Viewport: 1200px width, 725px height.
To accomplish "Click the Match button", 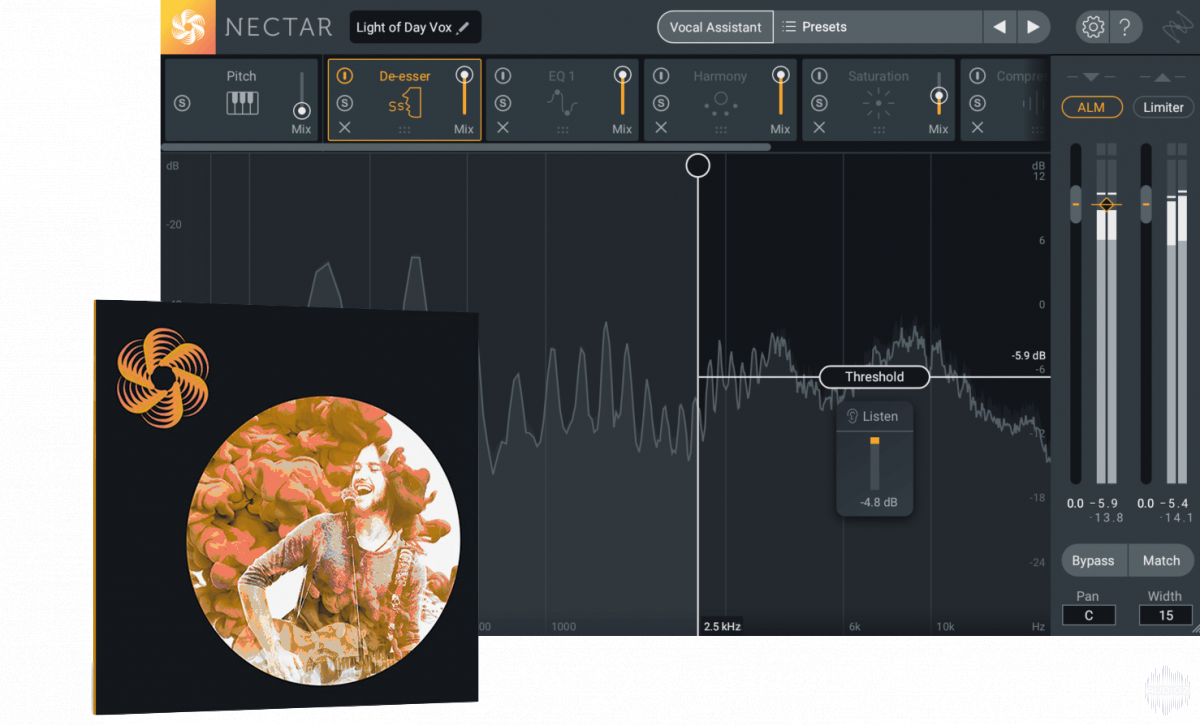I will pos(1161,561).
